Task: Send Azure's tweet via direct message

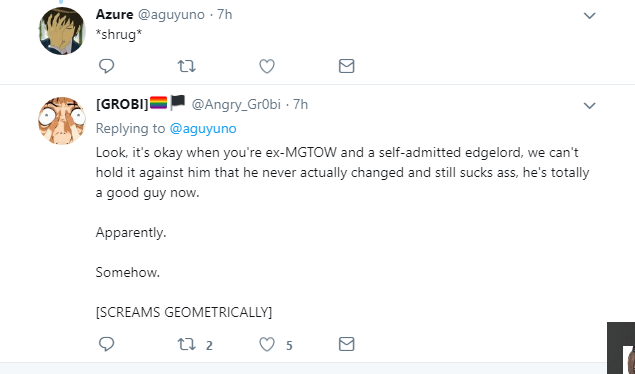Action: pyautogui.click(x=347, y=66)
